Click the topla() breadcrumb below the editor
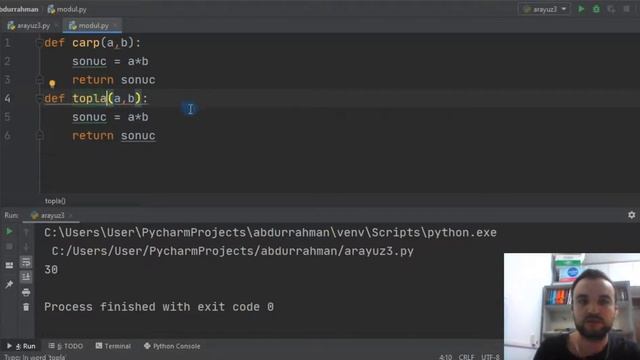 click(x=55, y=201)
